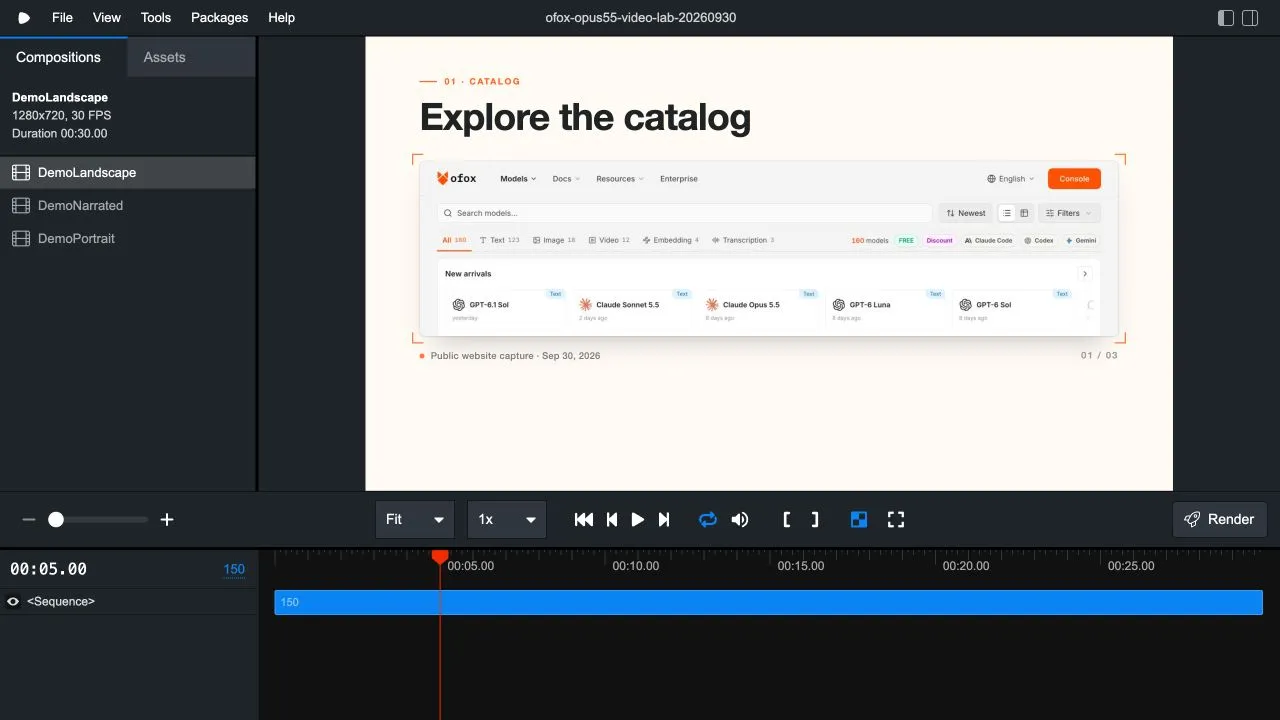Select the grid view icon in preview
This screenshot has height=720, width=1280.
pos(1024,213)
